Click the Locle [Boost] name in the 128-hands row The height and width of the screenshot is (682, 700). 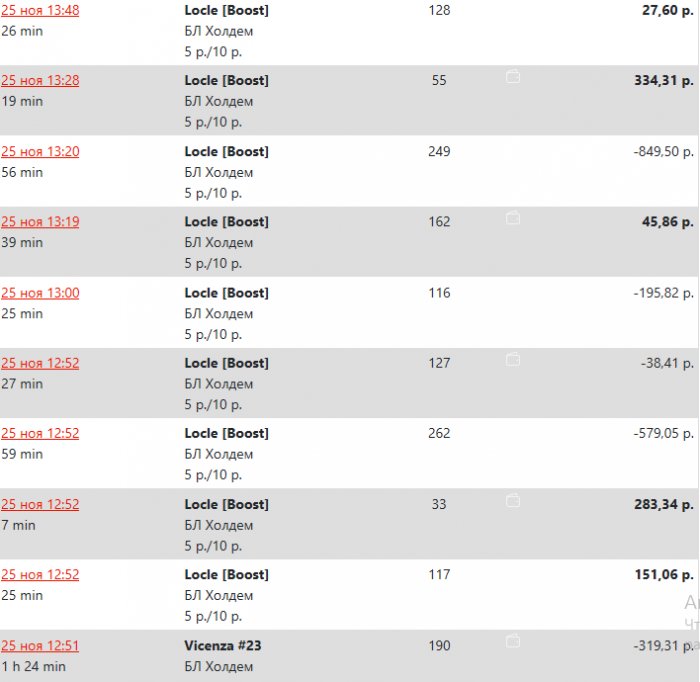(227, 10)
